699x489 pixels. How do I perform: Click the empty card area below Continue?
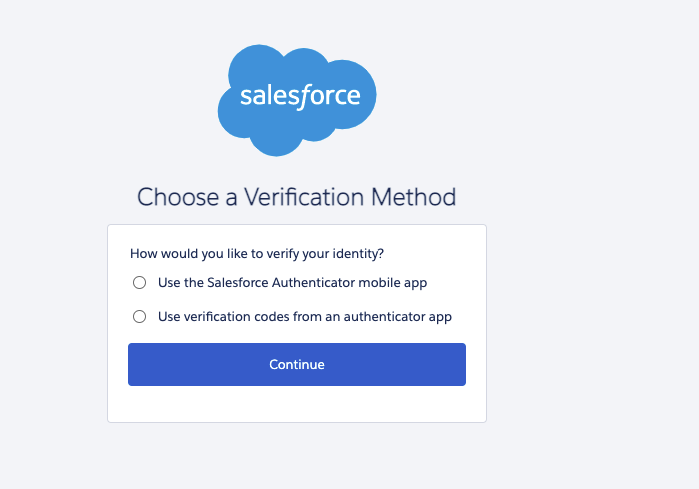click(297, 403)
